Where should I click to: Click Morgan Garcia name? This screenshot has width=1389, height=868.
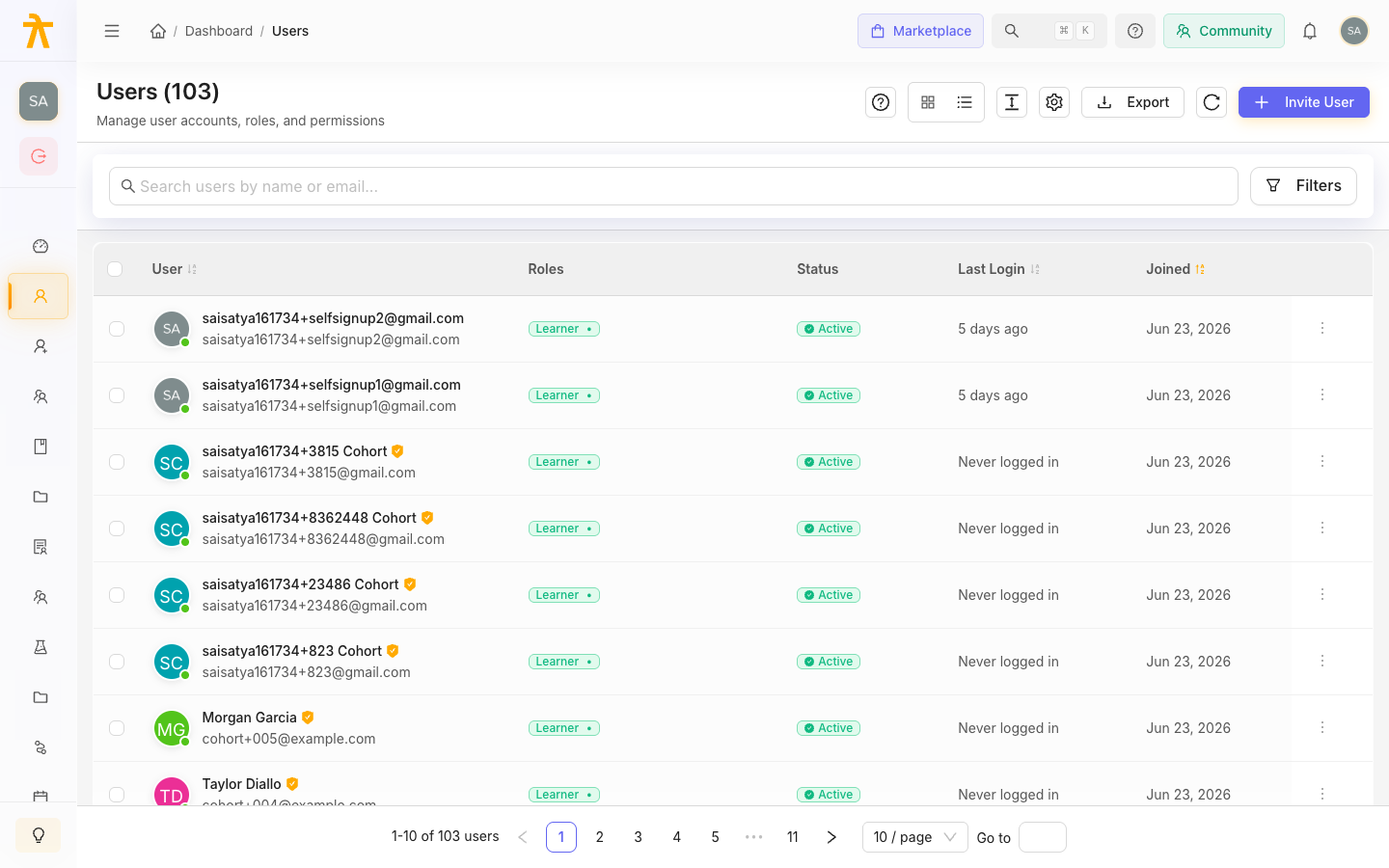250,718
